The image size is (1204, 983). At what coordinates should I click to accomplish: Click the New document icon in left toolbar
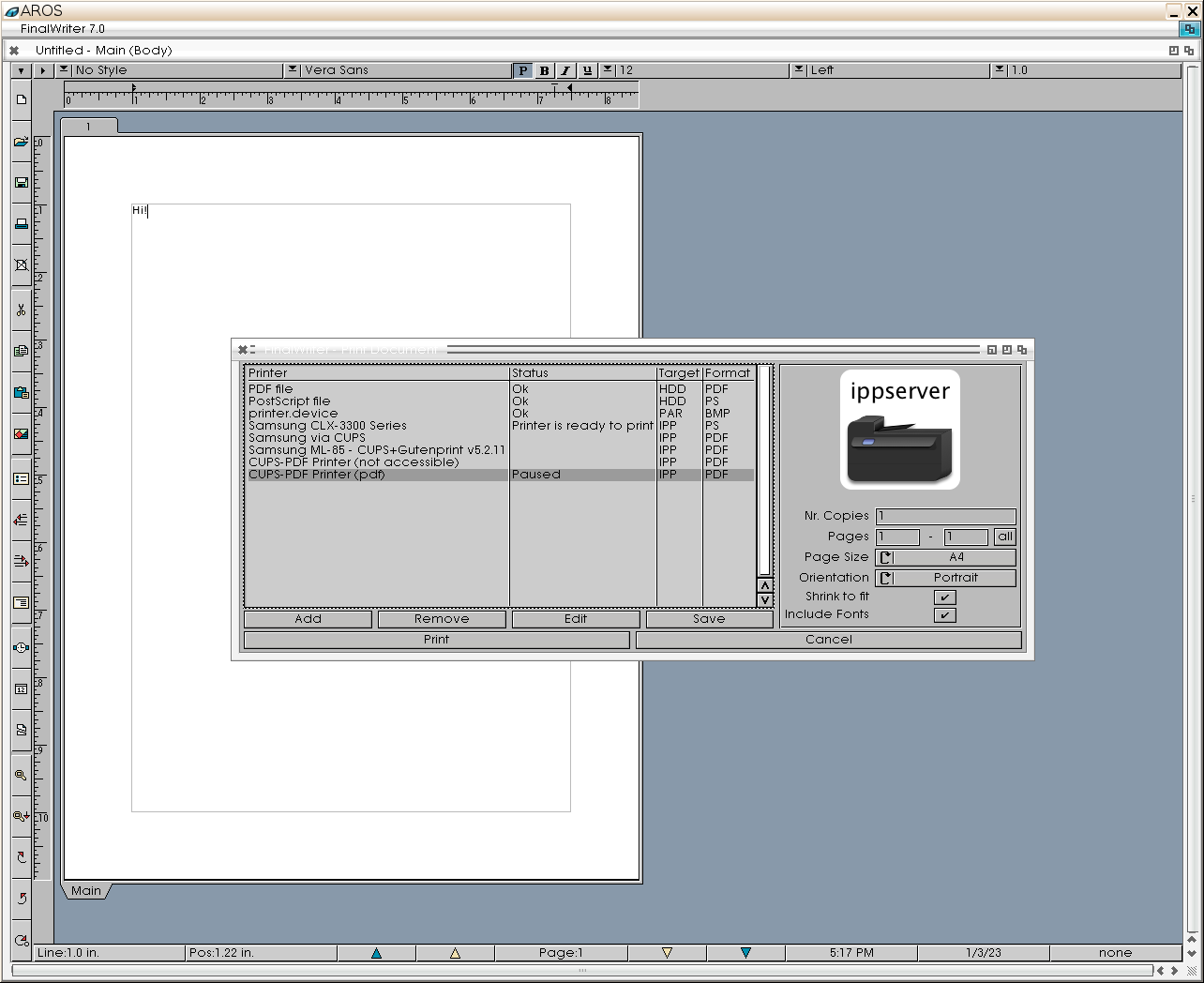(x=21, y=99)
